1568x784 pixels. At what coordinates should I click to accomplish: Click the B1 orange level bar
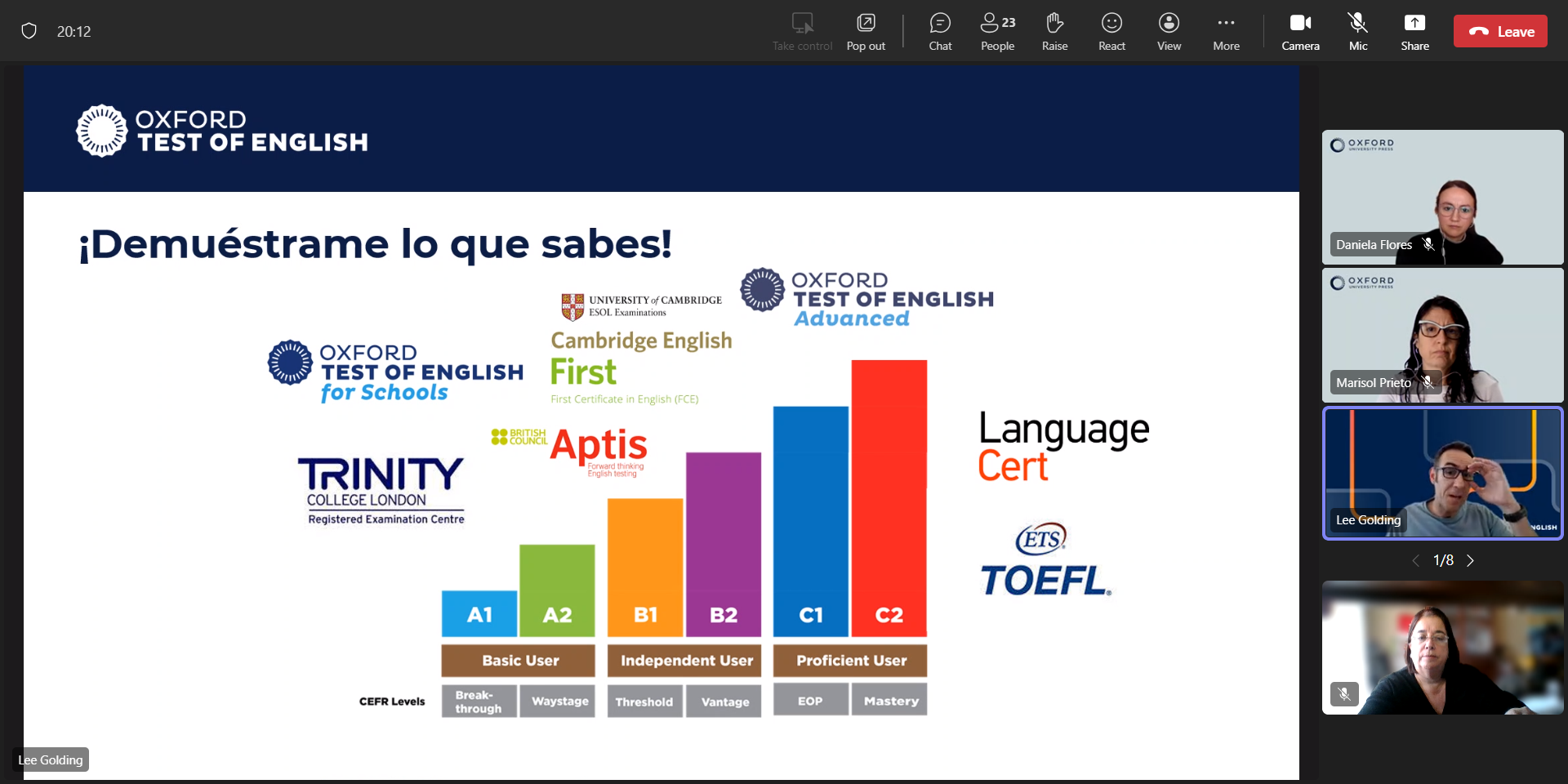[645, 568]
